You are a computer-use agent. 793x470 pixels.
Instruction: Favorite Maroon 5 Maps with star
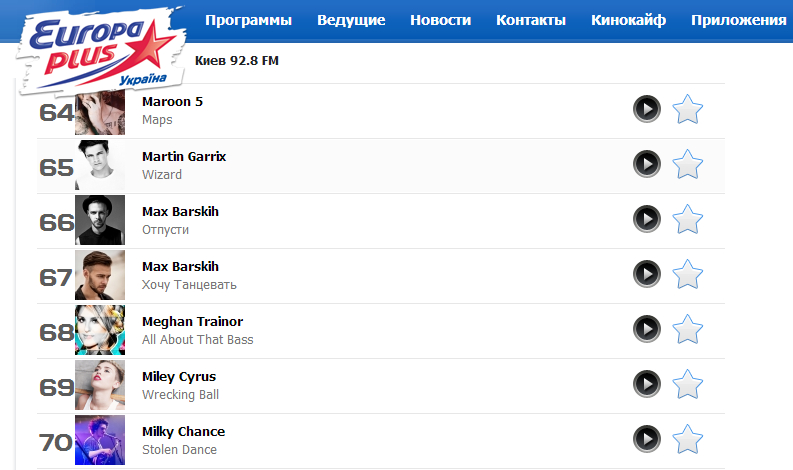(688, 109)
